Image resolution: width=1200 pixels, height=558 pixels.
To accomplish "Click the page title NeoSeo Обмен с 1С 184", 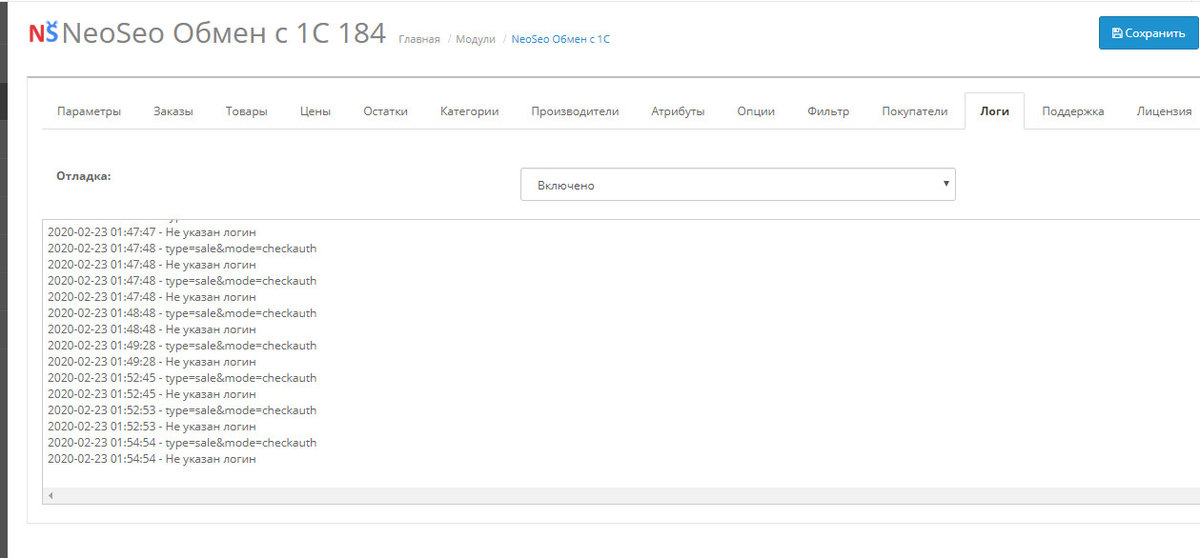I will pyautogui.click(x=223, y=33).
